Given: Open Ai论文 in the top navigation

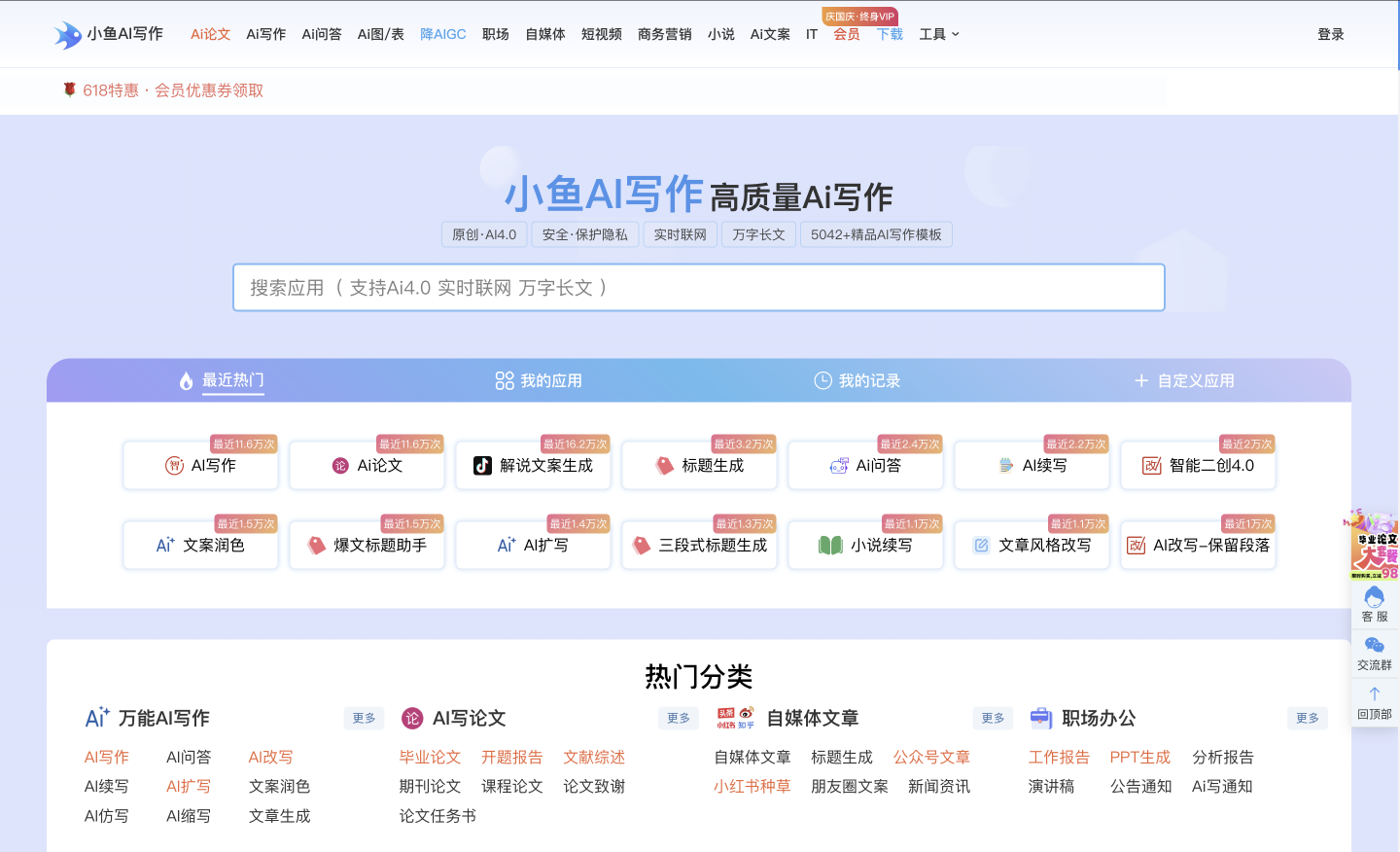Looking at the screenshot, I should tap(211, 34).
